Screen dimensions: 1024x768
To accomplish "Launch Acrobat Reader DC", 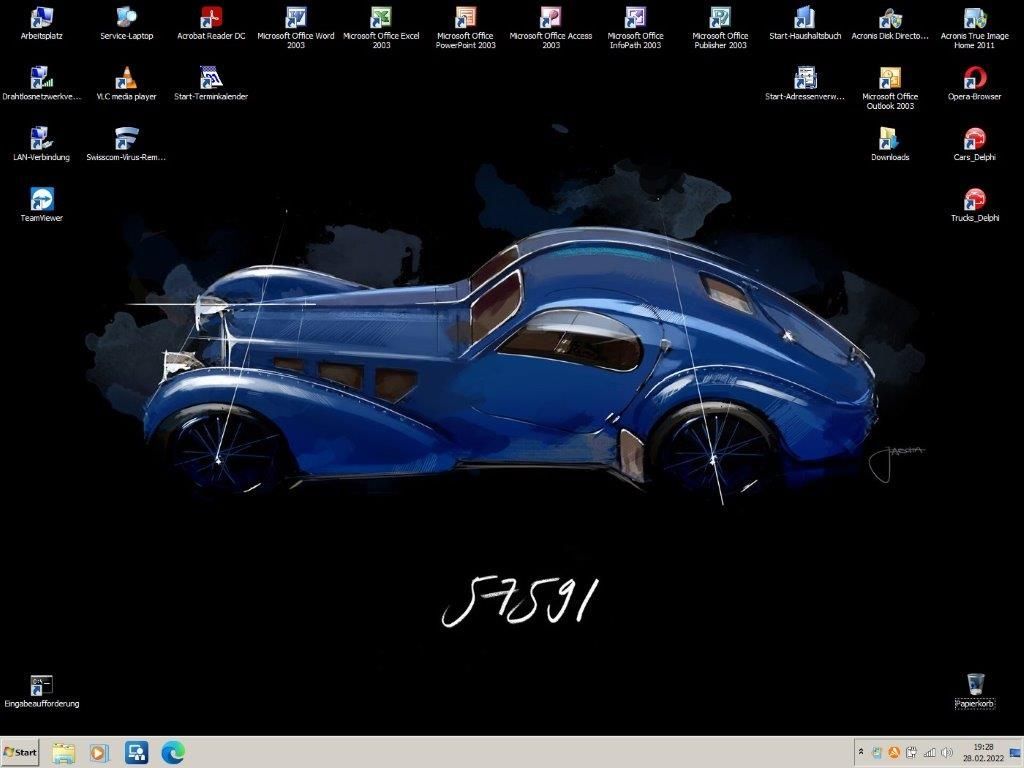I will (x=210, y=17).
